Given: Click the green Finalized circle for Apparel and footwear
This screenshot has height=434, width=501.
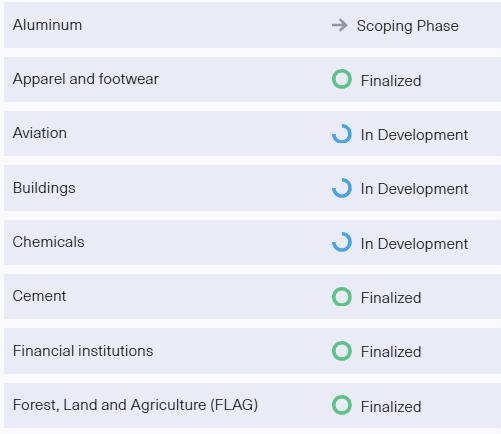Looking at the screenshot, I should click(x=342, y=79).
